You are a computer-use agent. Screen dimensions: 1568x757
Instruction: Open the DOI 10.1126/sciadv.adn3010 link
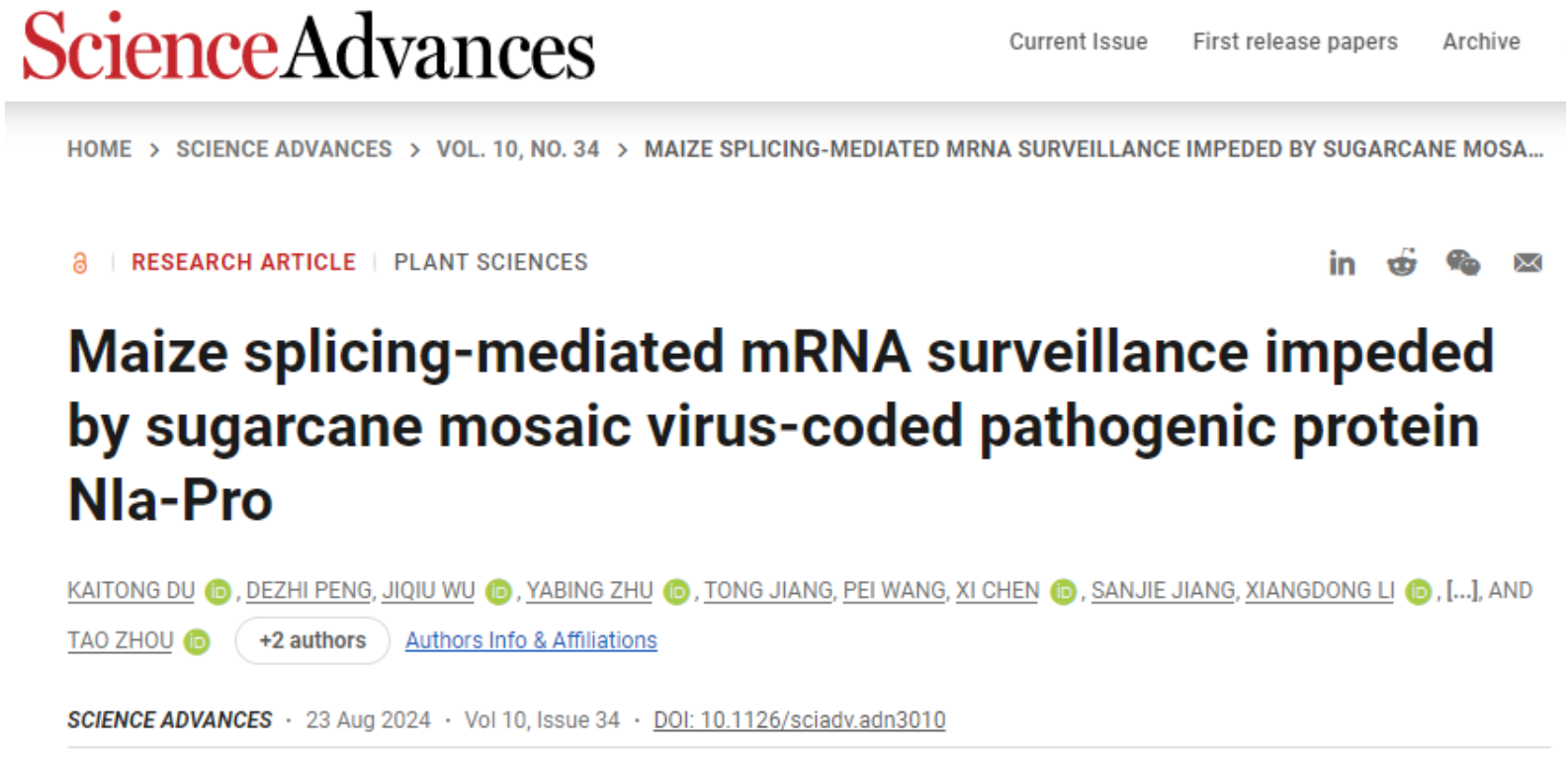799,719
